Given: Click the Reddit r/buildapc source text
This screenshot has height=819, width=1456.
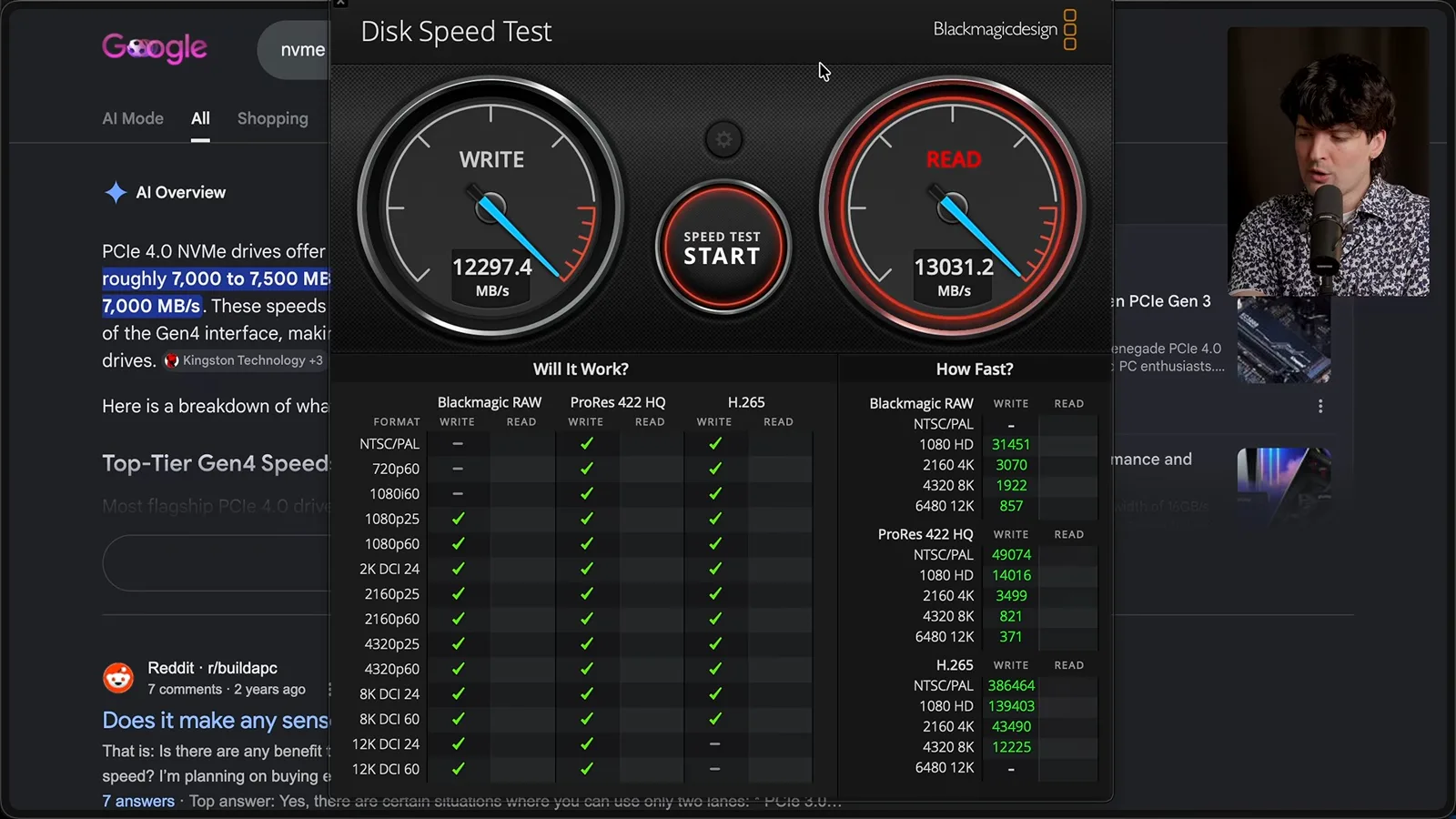Looking at the screenshot, I should click(213, 668).
